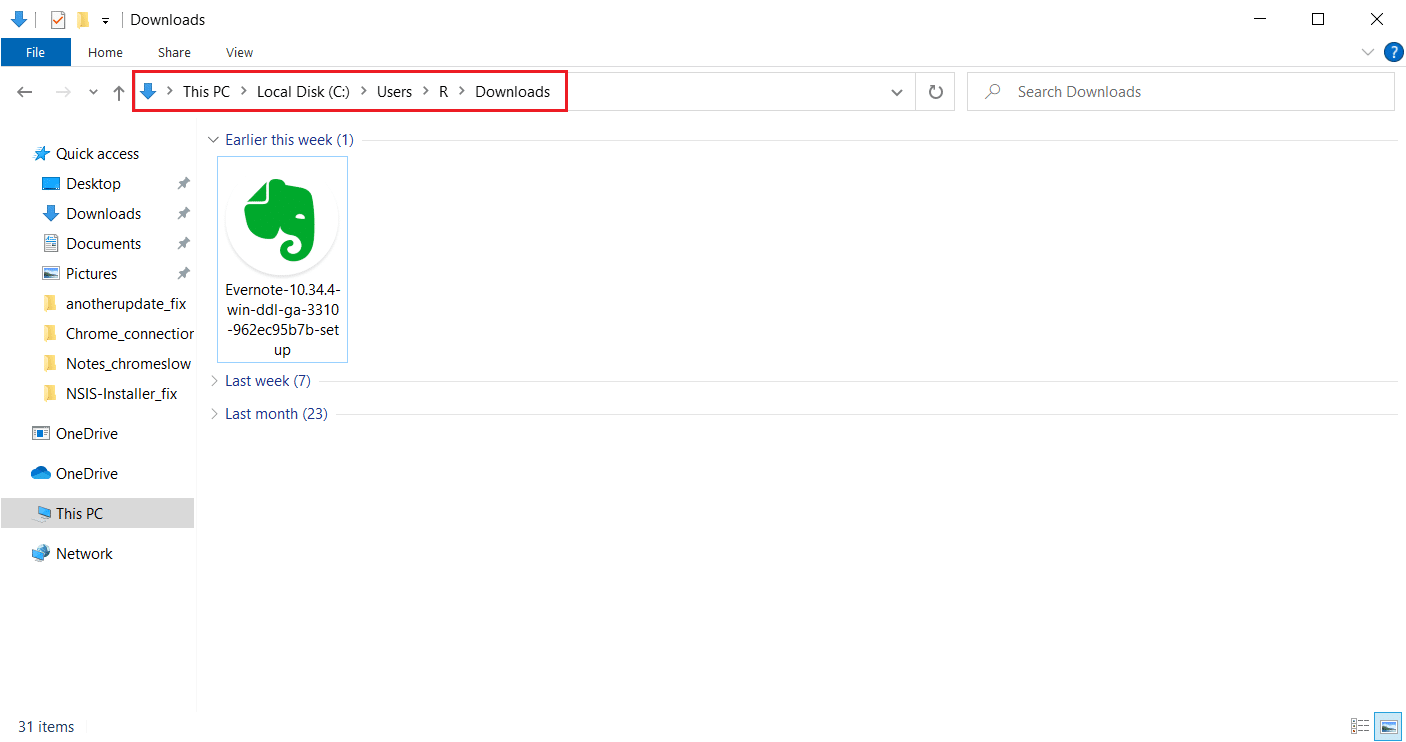Click This PC in the address path
1406x742 pixels.
206,91
